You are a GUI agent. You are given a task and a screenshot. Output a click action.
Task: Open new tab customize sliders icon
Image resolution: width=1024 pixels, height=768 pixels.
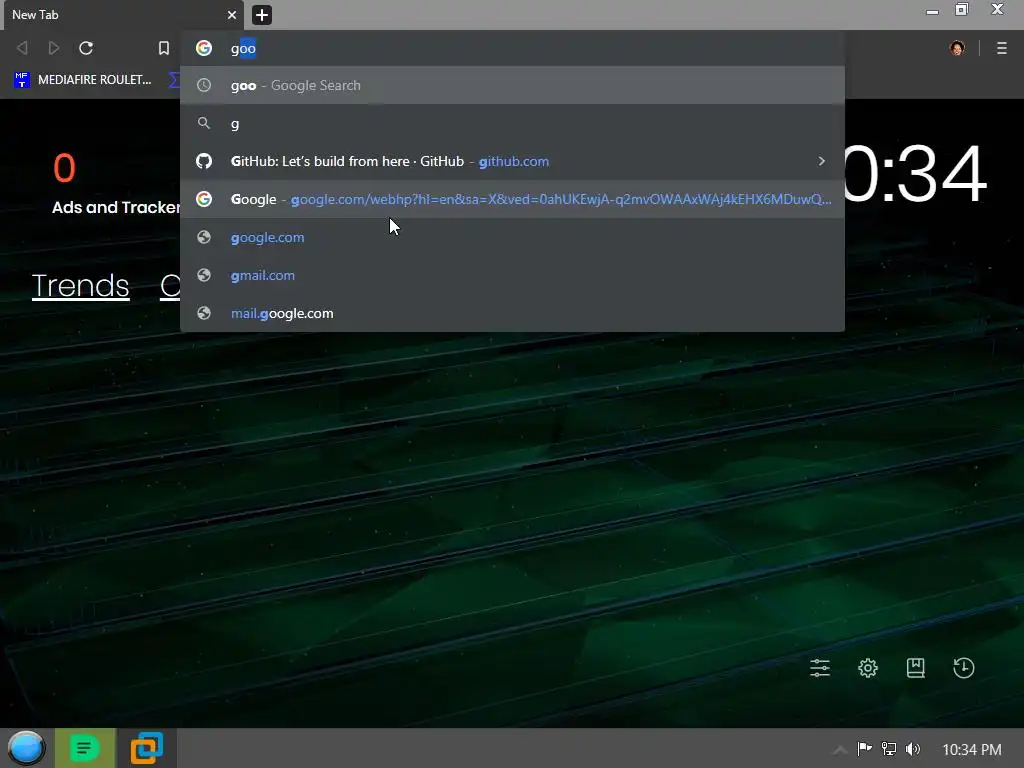coord(820,667)
